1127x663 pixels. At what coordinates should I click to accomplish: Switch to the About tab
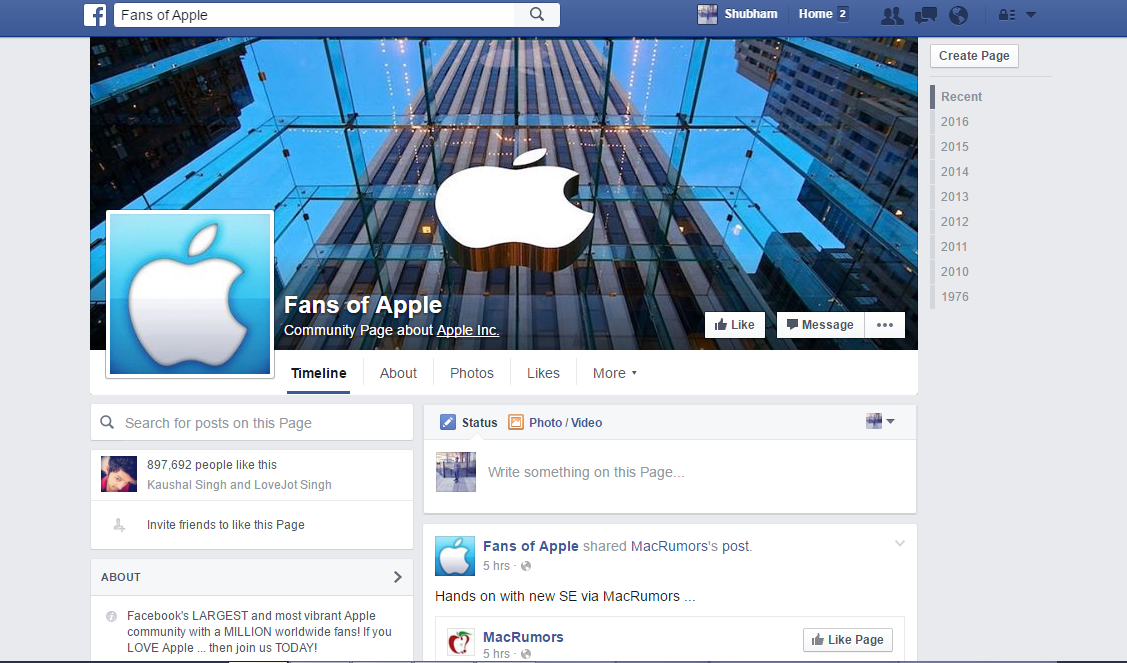(398, 373)
